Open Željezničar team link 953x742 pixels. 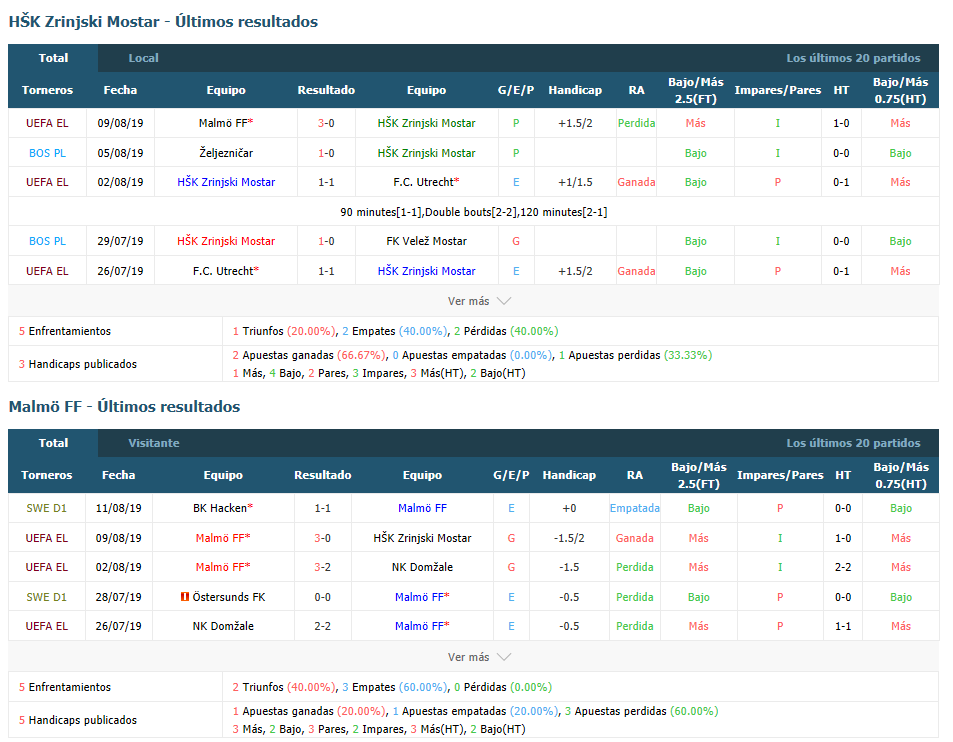225,153
